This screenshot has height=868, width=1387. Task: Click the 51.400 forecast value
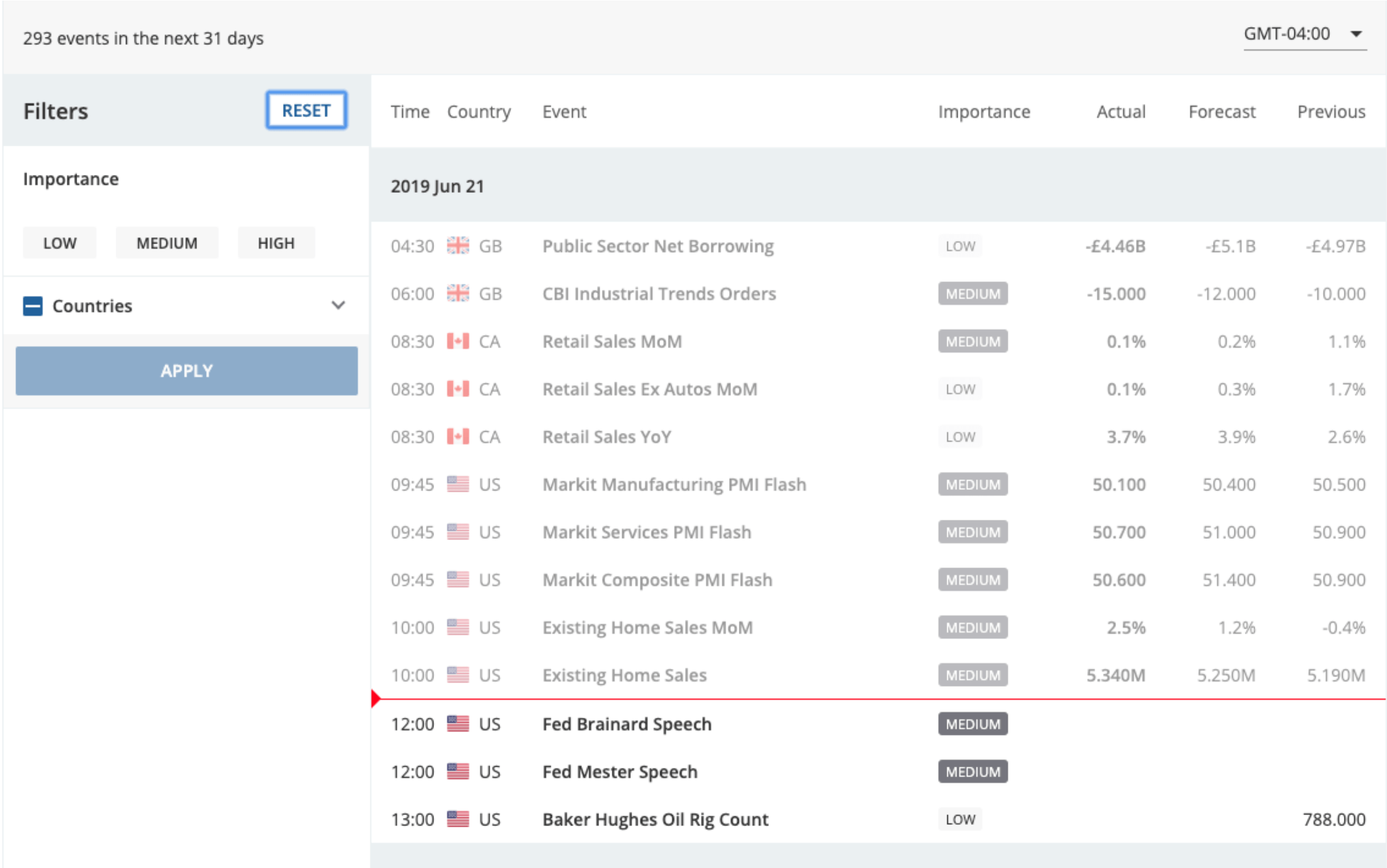coord(1229,580)
